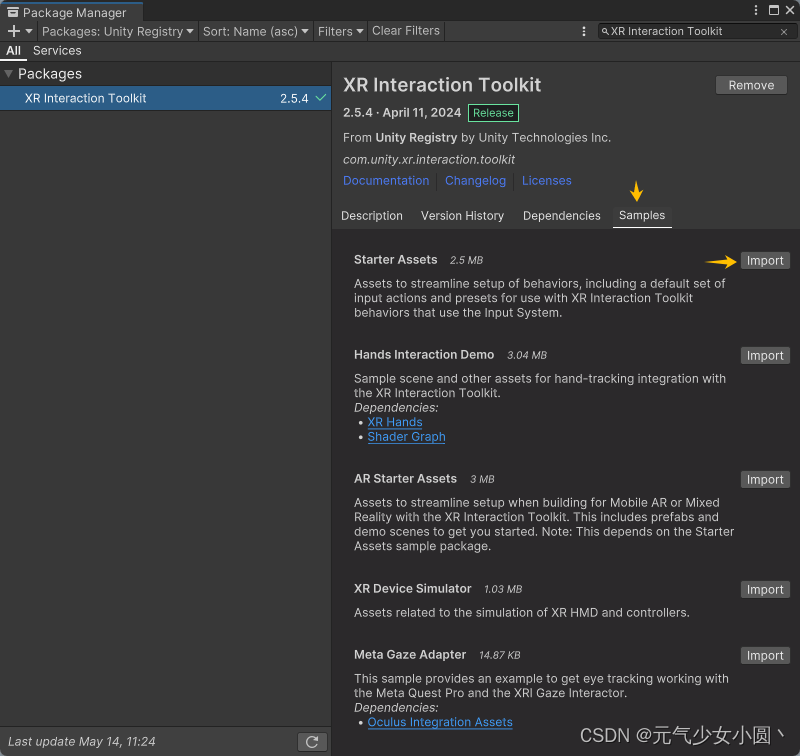Click the installed checkmark on XR Interaction Toolkit row
The image size is (800, 756).
(321, 97)
